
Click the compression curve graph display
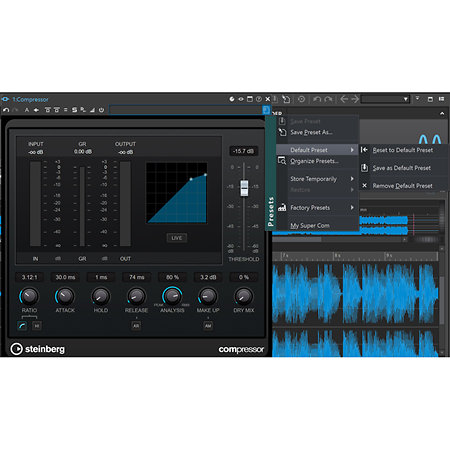click(x=177, y=193)
